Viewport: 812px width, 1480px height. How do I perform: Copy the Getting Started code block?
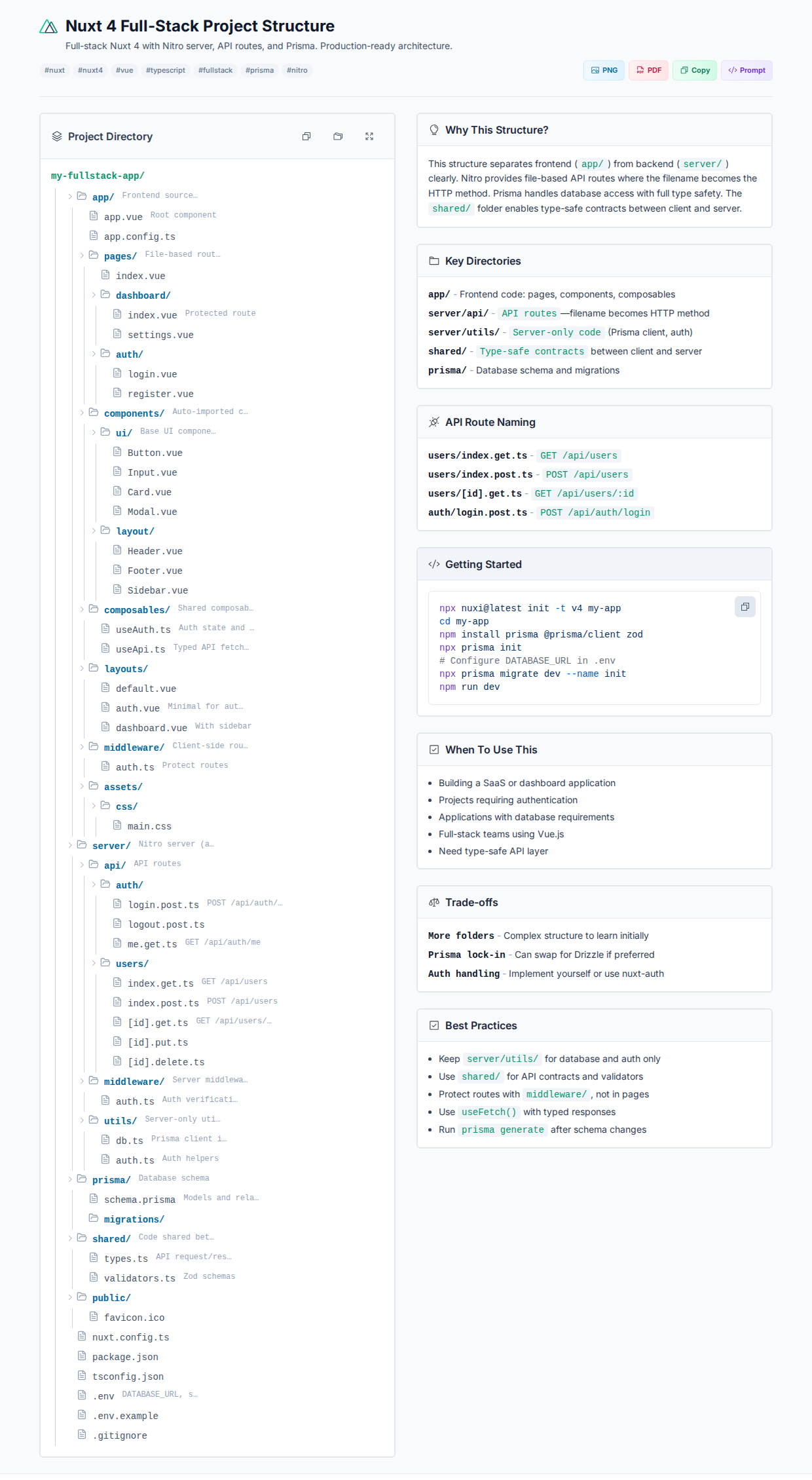coord(745,607)
